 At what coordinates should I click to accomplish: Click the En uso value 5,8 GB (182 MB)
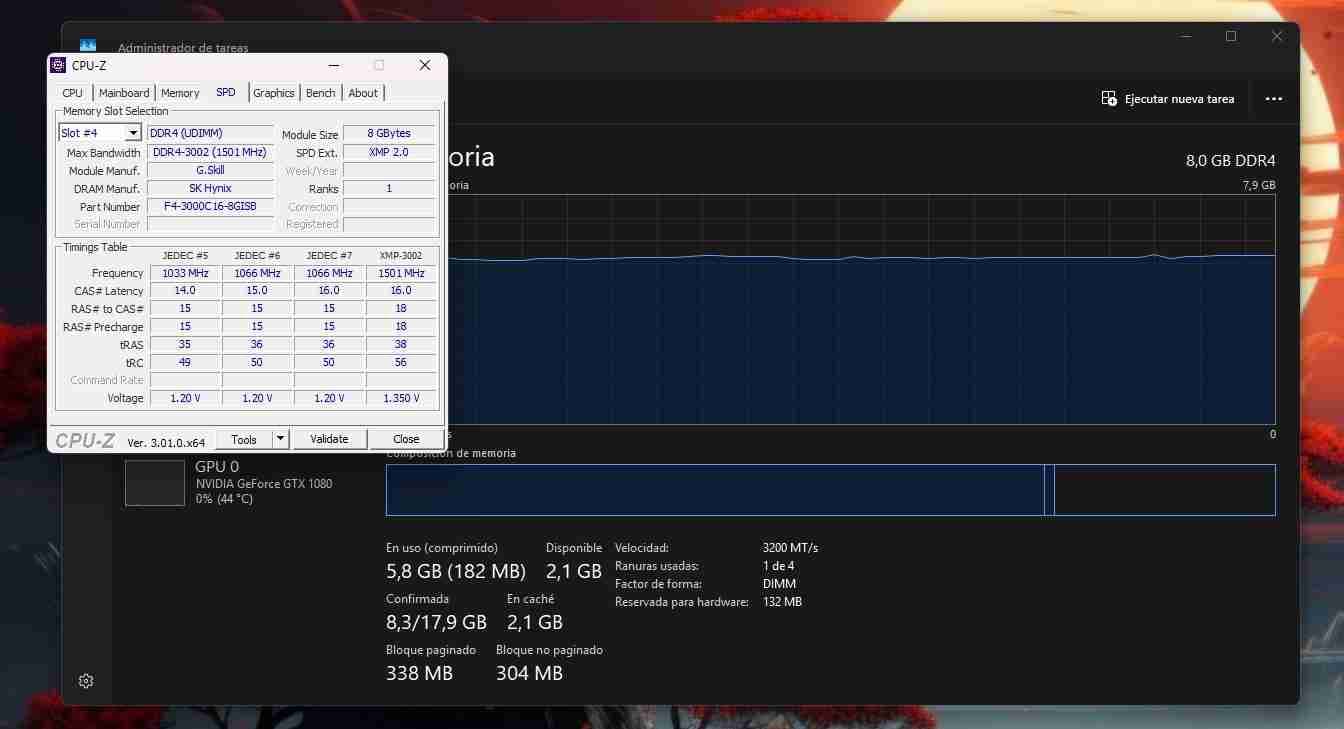pyautogui.click(x=456, y=572)
